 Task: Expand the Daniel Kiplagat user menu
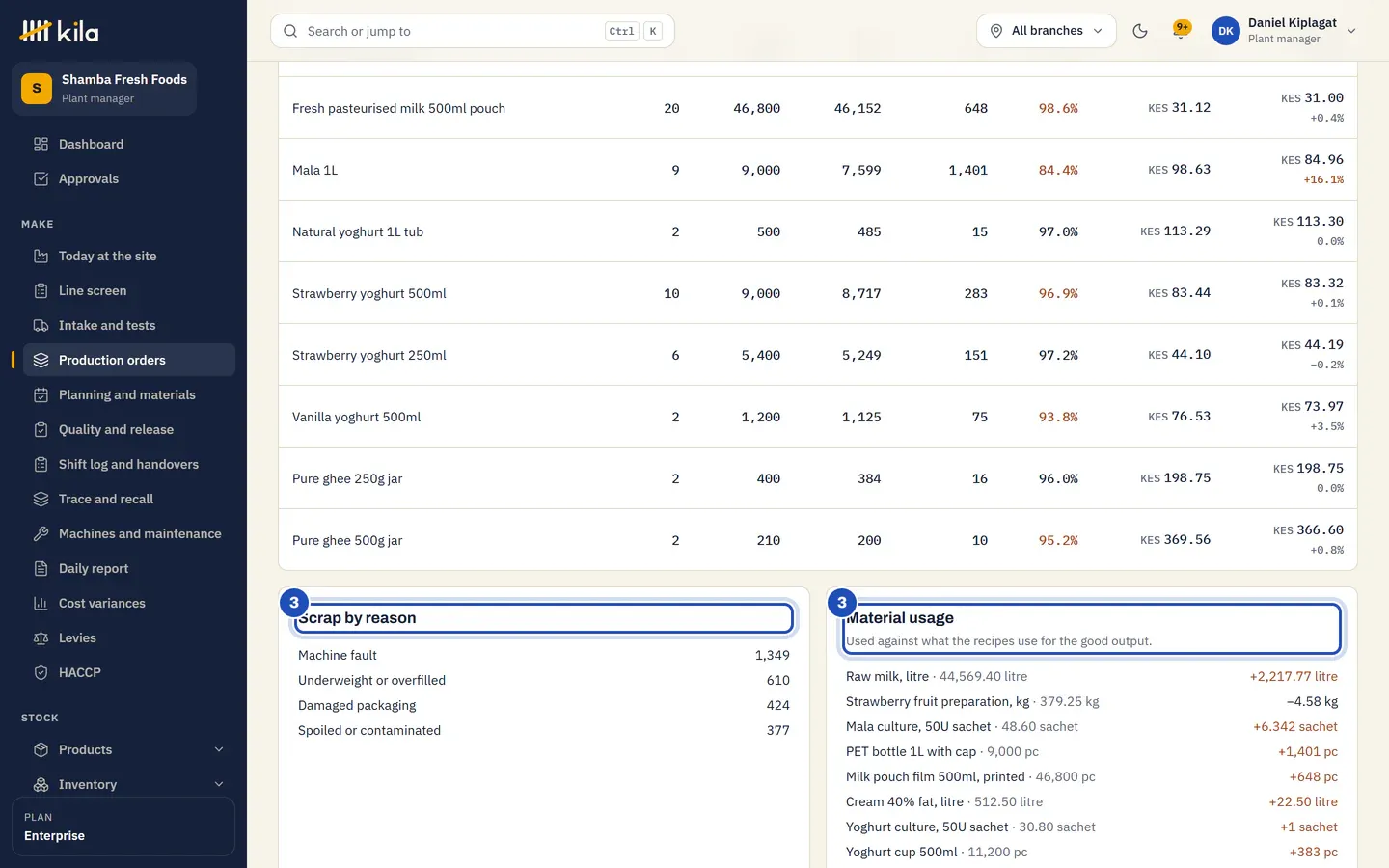click(x=1285, y=31)
